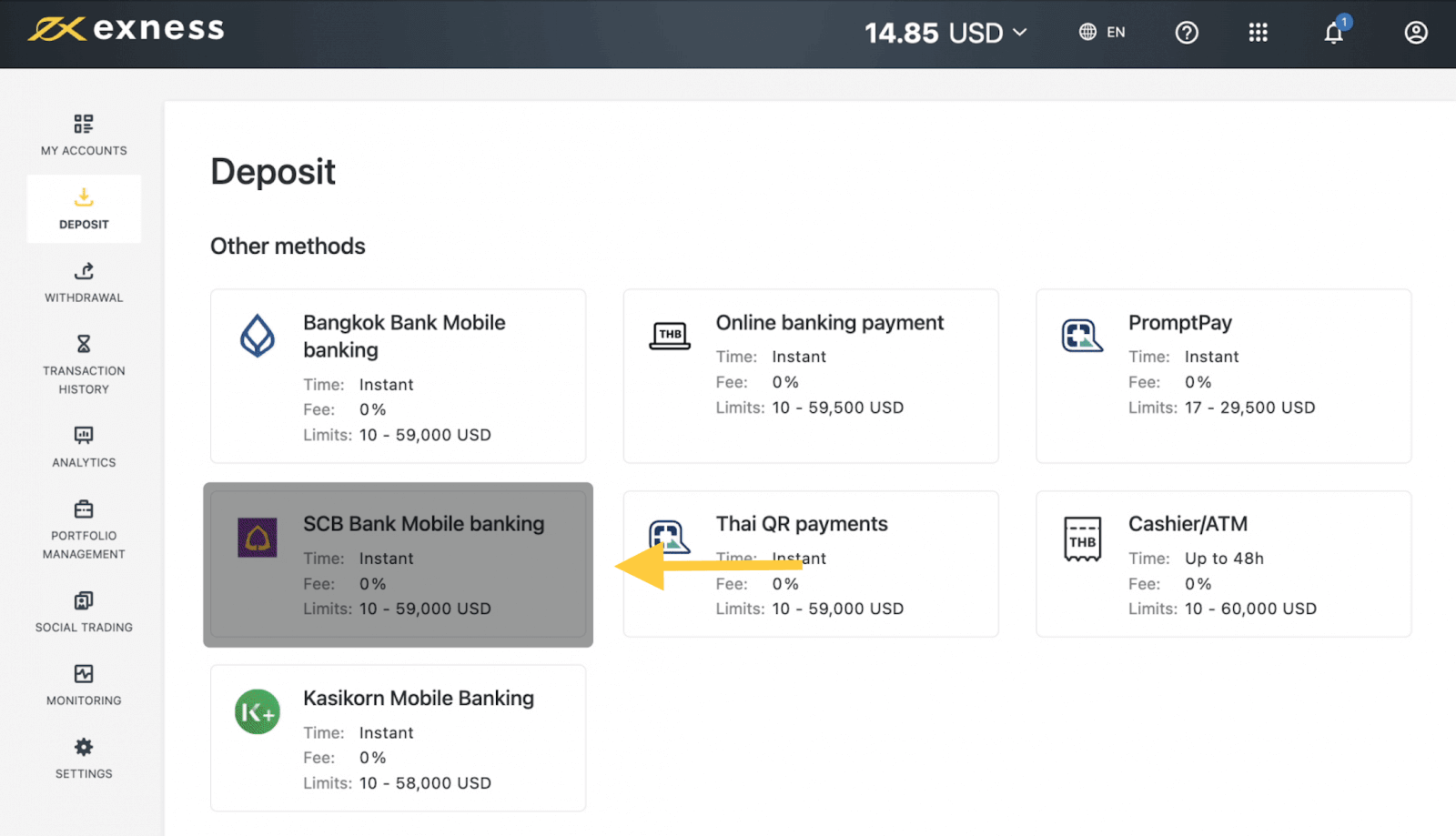Open Monitoring in sidebar

point(84,686)
